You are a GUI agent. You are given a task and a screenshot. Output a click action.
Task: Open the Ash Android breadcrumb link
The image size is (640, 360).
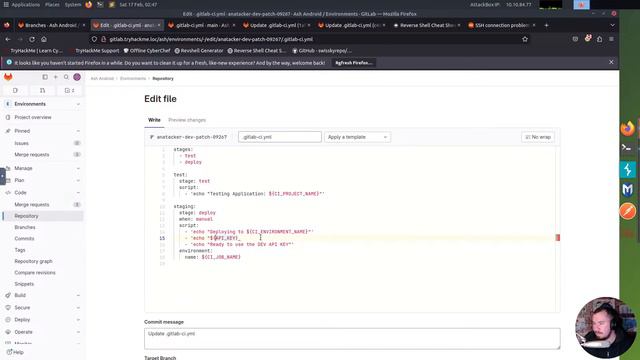coord(102,78)
